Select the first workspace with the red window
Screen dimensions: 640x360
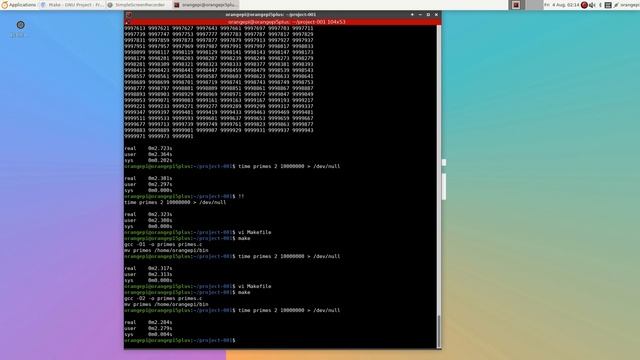point(516,5)
